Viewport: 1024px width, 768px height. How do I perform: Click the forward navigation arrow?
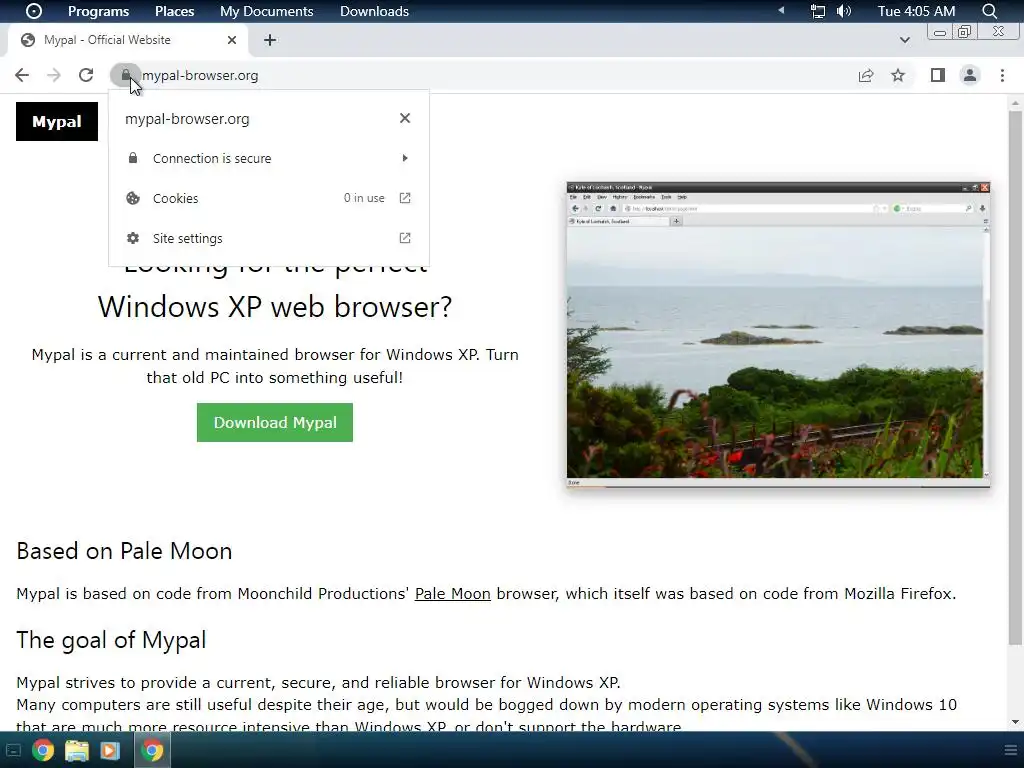coord(54,75)
